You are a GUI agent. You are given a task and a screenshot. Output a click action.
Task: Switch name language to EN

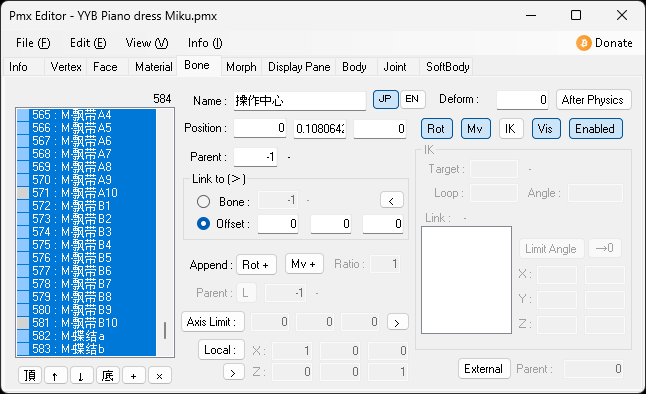point(412,99)
